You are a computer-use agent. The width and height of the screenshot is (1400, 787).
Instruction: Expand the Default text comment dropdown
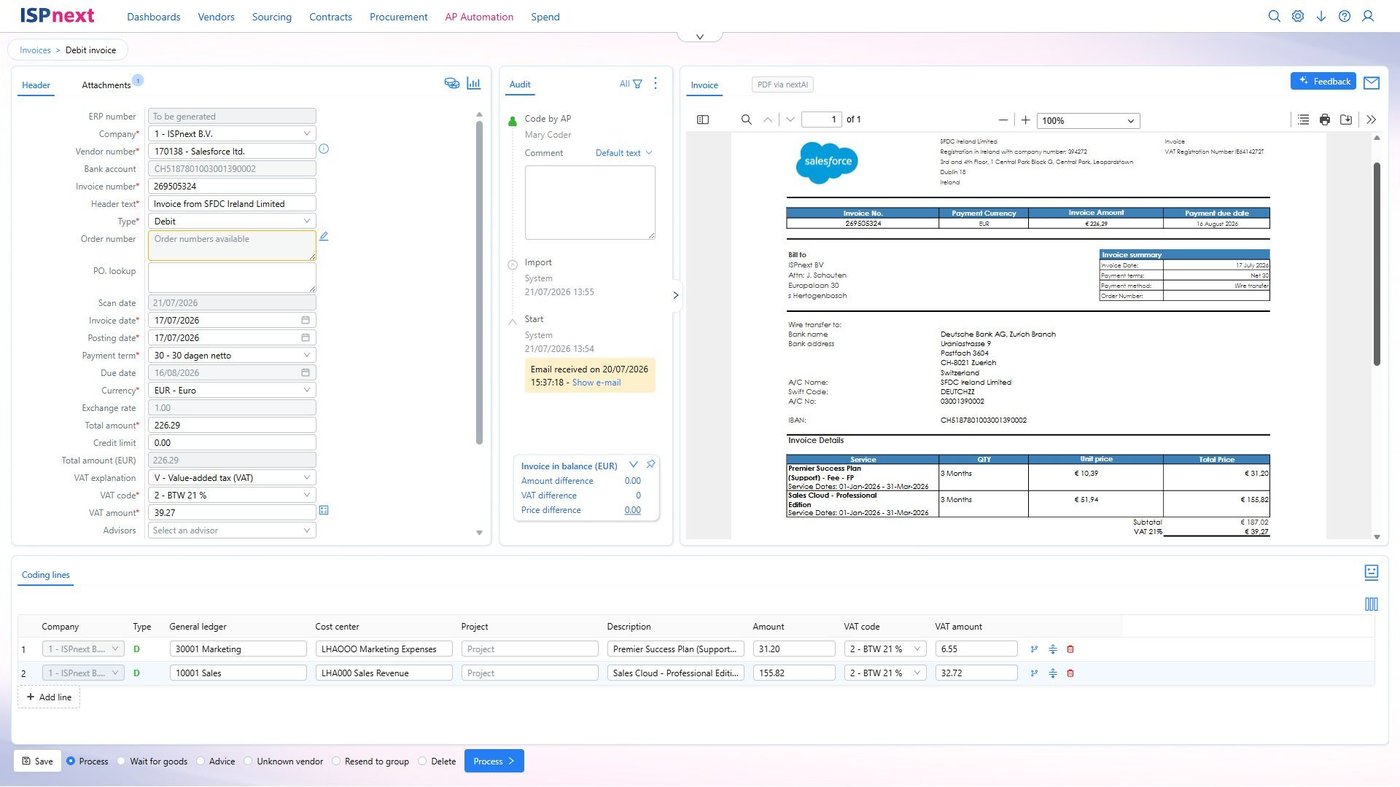[x=624, y=153]
